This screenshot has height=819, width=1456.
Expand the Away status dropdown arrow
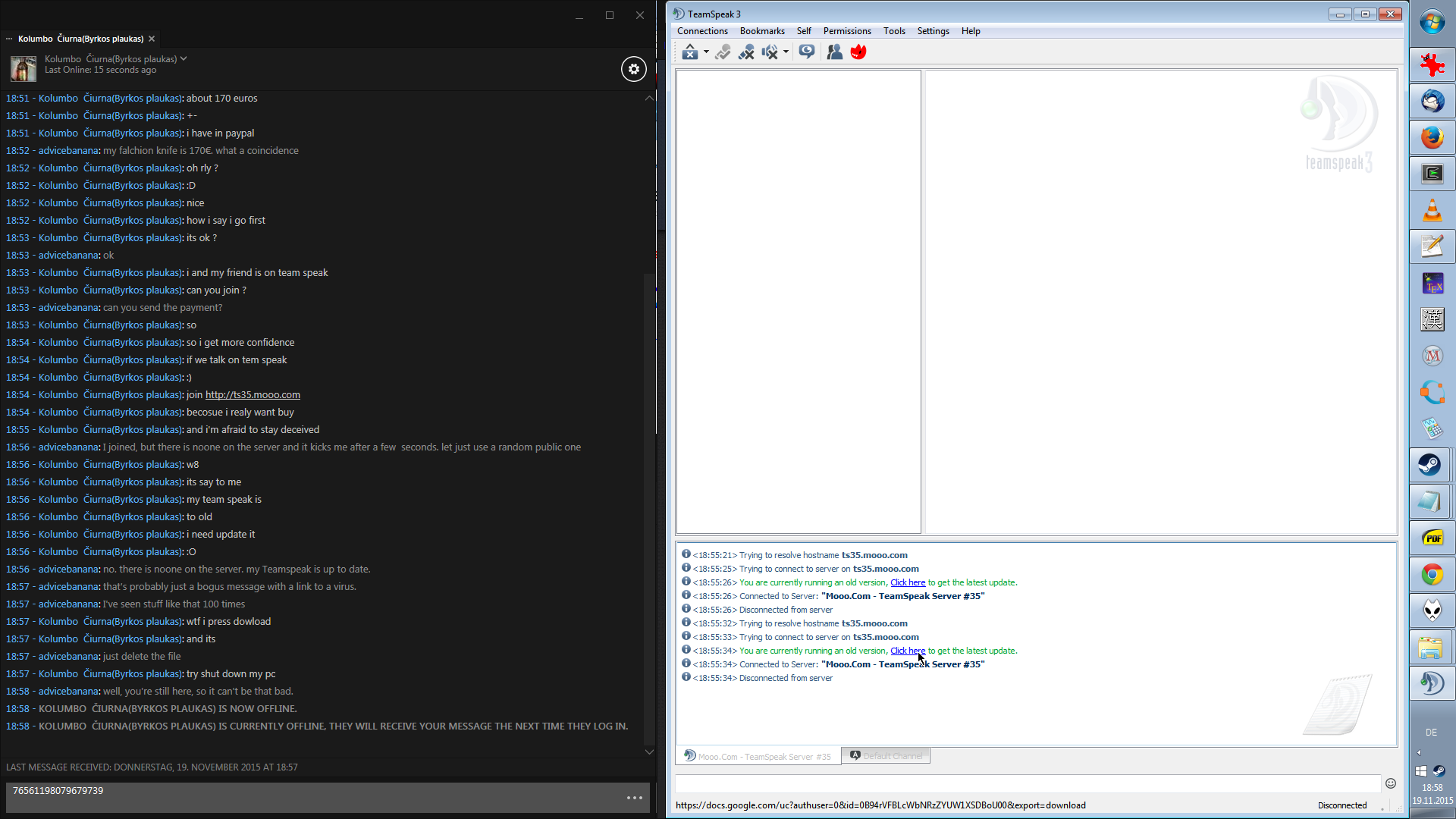[x=706, y=52]
